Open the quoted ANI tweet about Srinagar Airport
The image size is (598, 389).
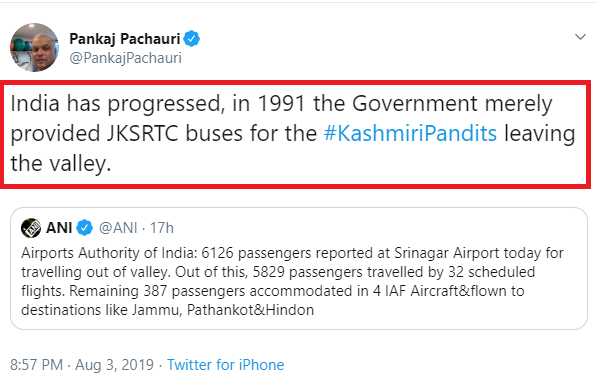click(x=299, y=268)
